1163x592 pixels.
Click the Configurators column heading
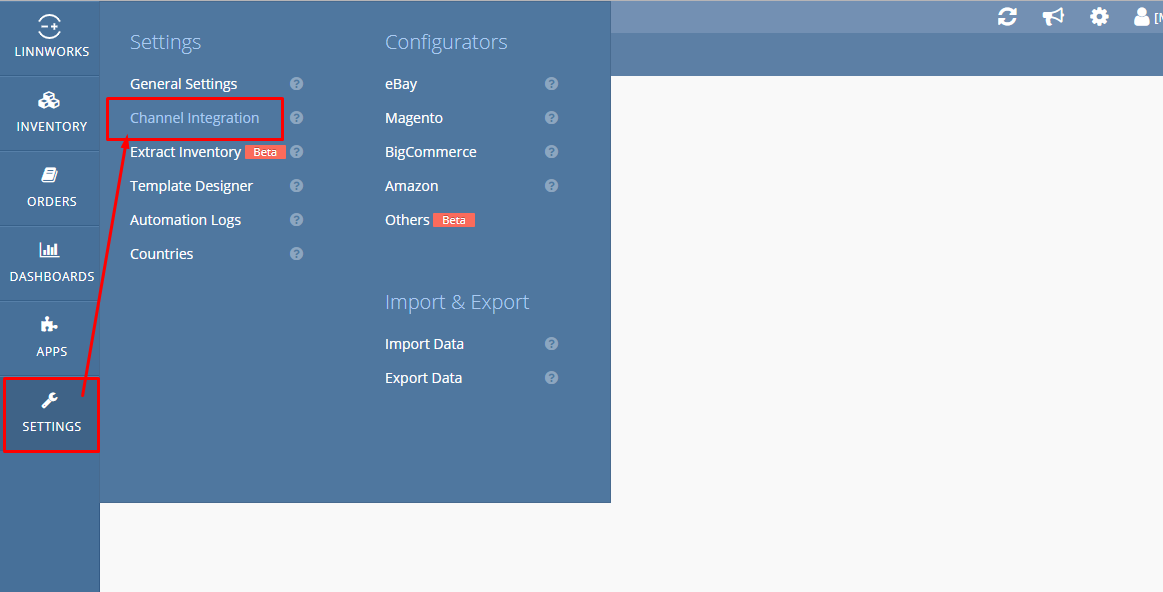pos(446,42)
